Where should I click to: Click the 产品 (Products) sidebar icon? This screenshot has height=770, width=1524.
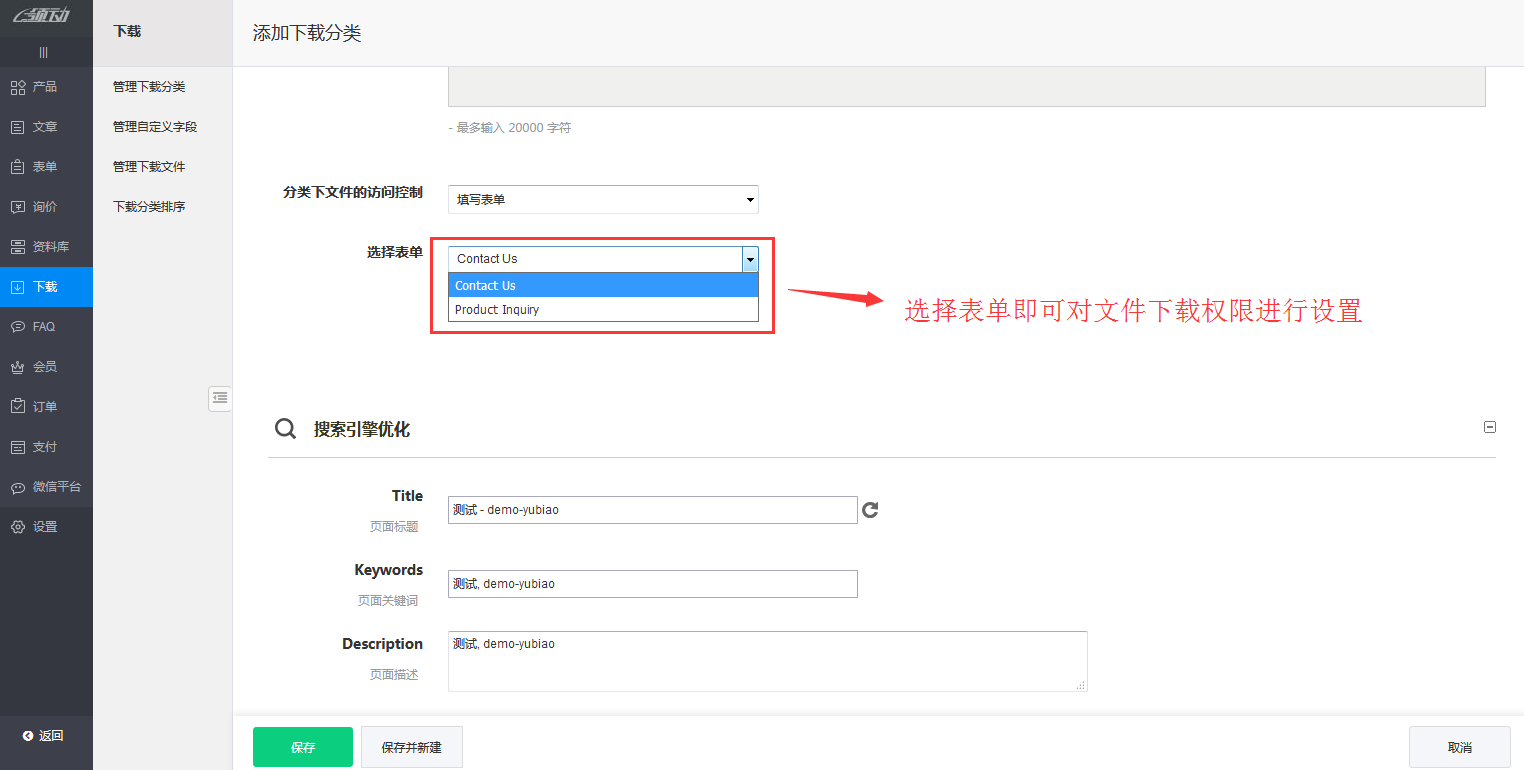point(18,87)
